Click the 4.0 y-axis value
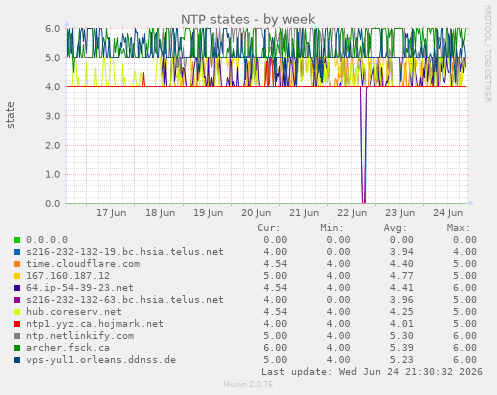This screenshot has height=395, width=497. (53, 87)
